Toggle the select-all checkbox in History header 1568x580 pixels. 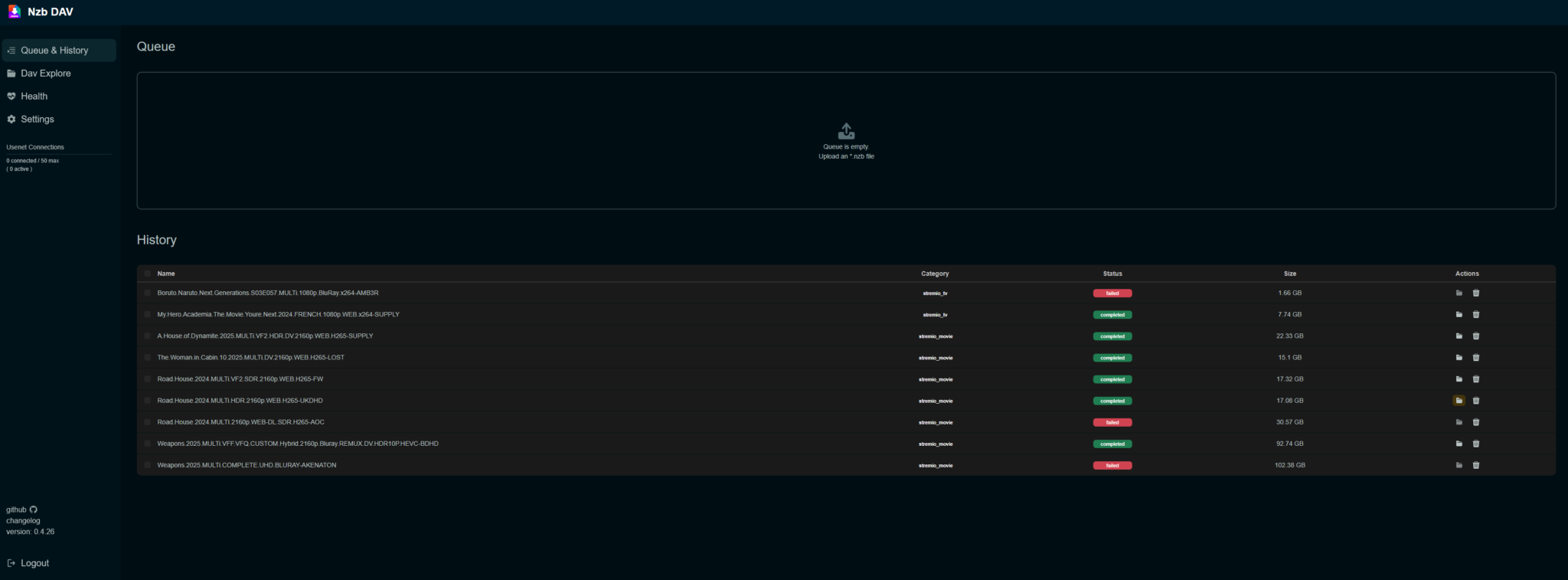(147, 274)
